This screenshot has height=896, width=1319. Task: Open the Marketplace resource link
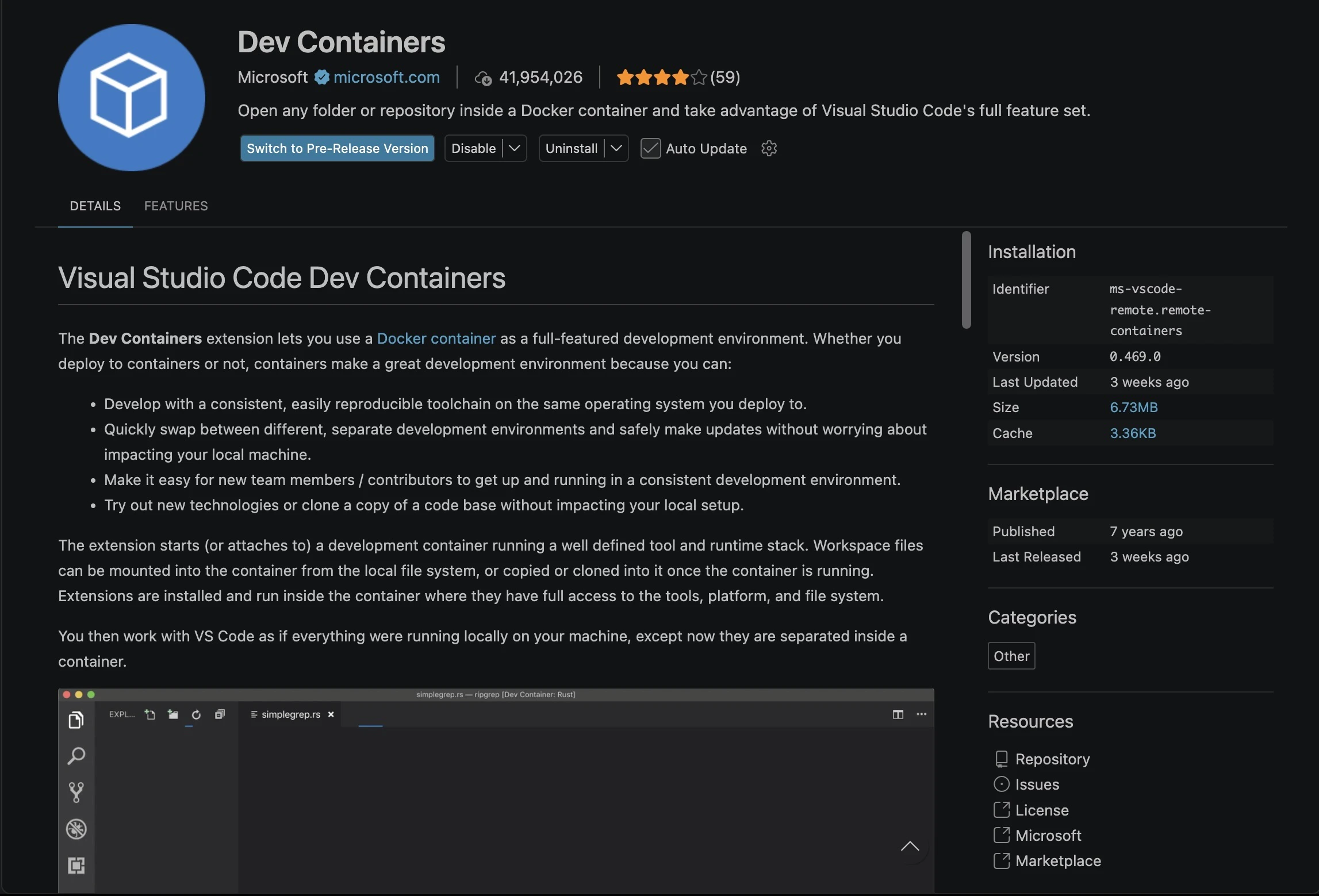(1058, 861)
